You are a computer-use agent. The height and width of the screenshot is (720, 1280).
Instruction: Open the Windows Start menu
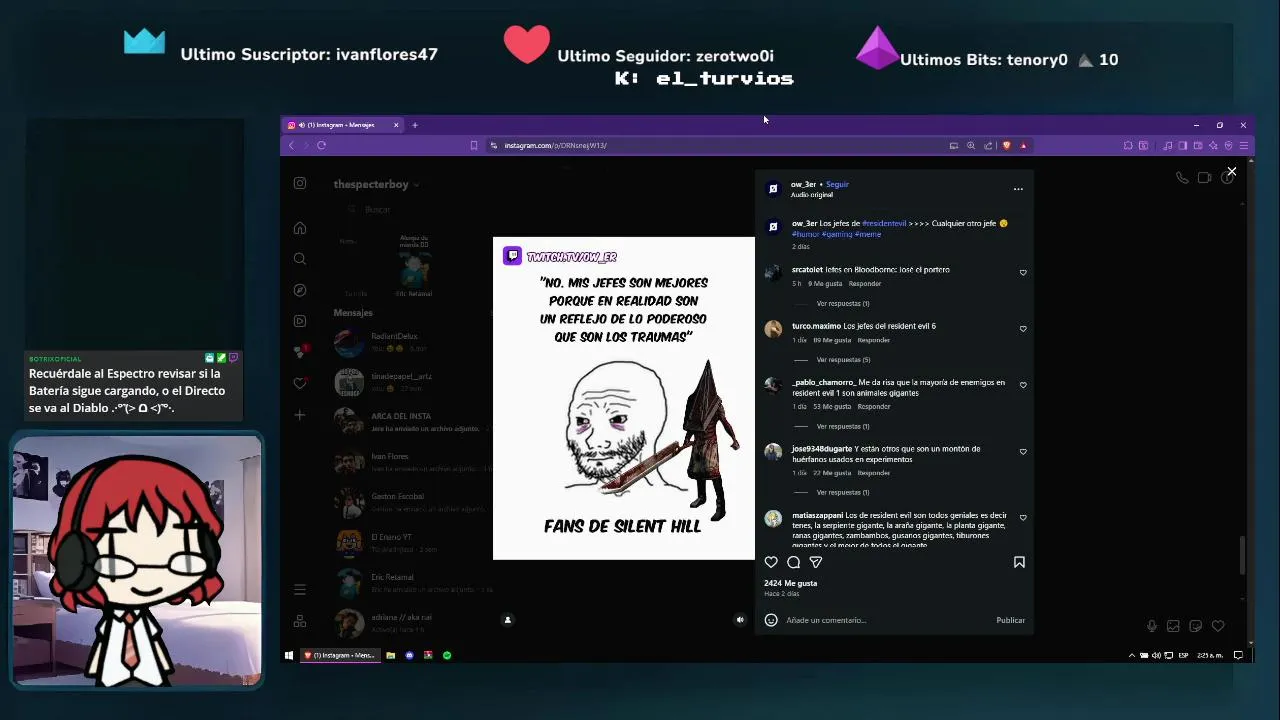click(289, 655)
